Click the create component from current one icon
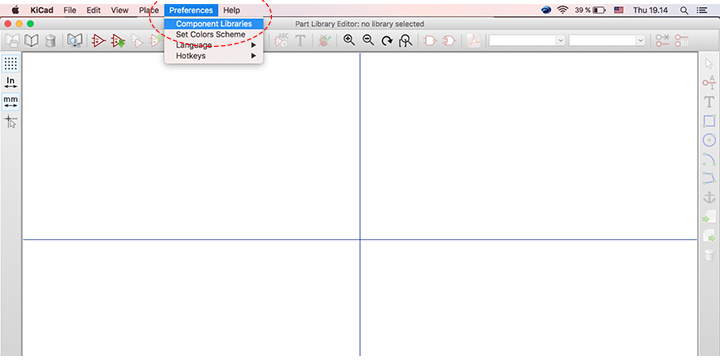The height and width of the screenshot is (360, 720). [138, 41]
